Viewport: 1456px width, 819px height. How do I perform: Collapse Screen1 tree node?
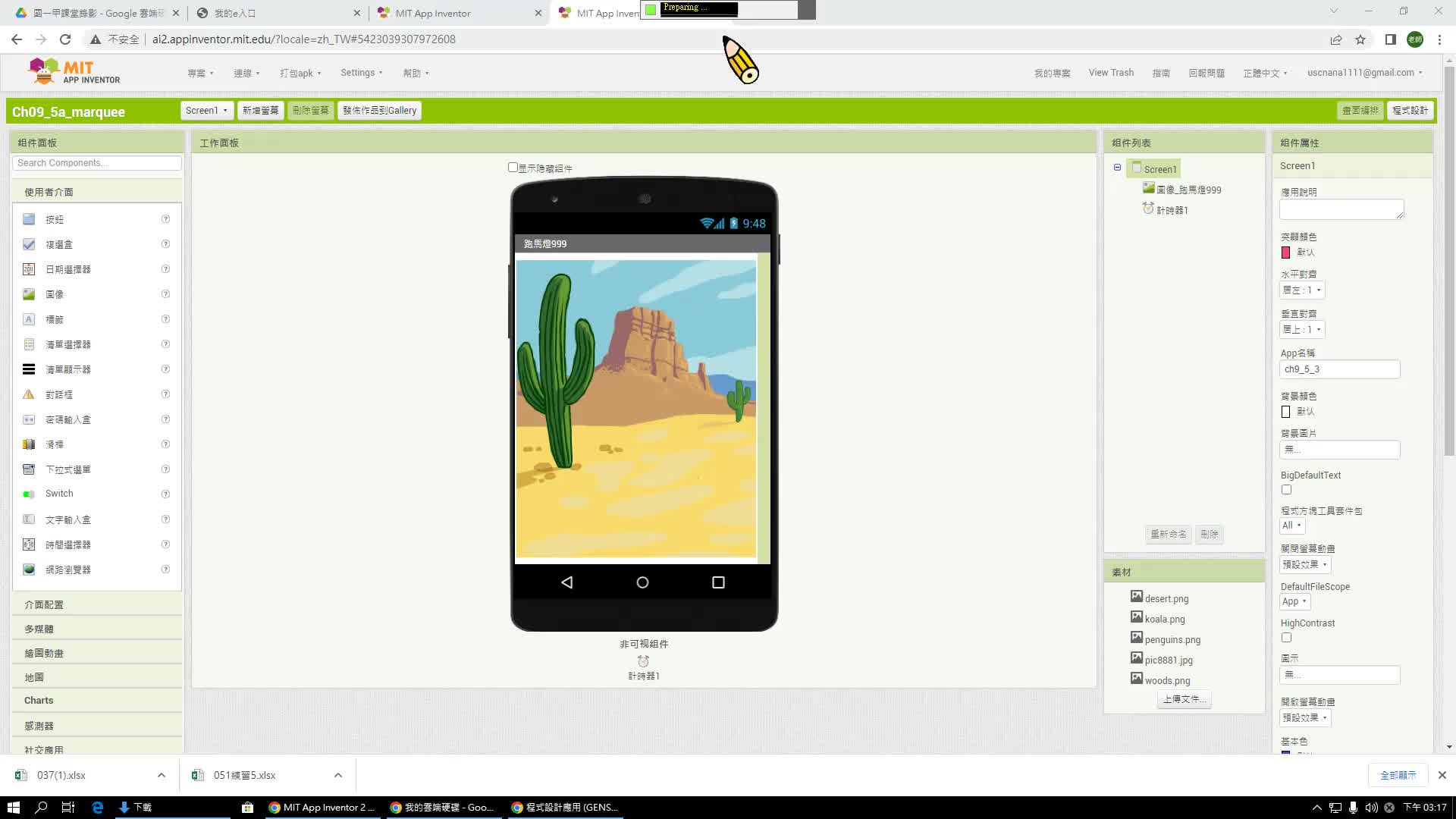(x=1117, y=168)
